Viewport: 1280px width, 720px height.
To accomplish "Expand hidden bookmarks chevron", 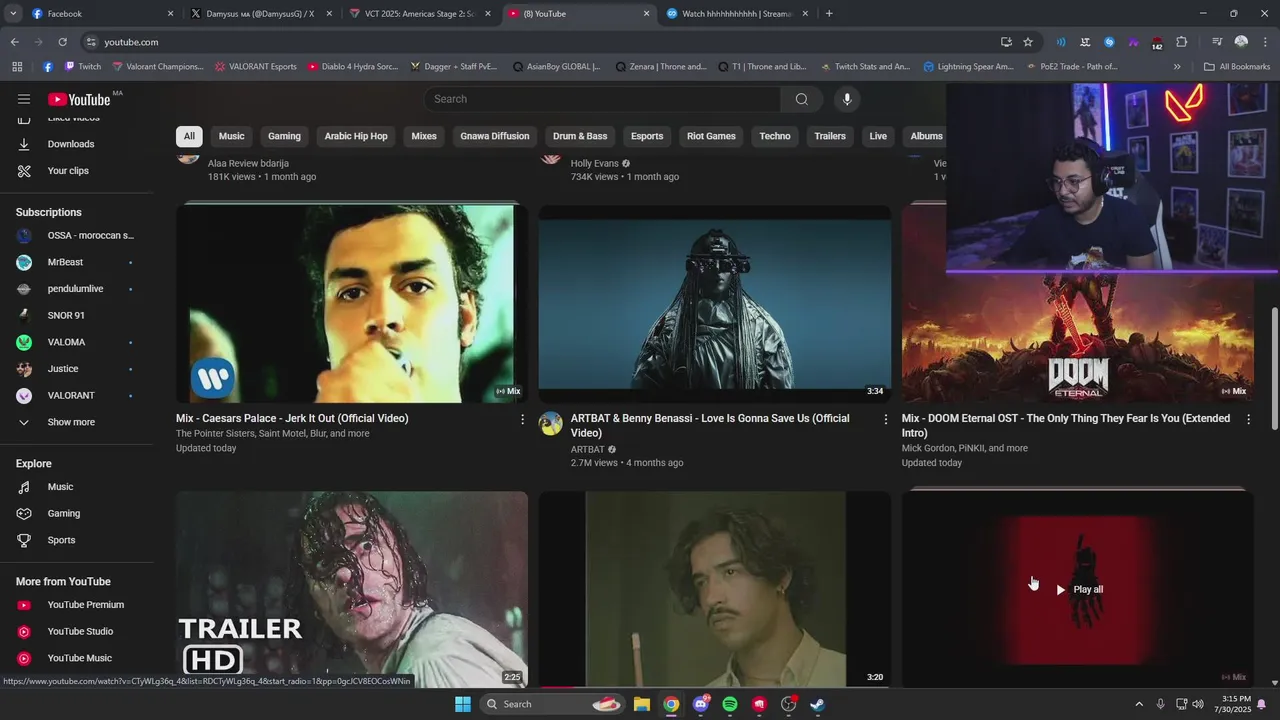I will click(x=1177, y=67).
